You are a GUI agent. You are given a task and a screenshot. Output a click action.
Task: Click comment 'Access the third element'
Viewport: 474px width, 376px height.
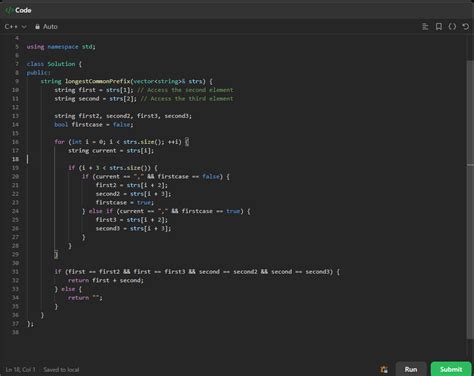[x=187, y=99]
